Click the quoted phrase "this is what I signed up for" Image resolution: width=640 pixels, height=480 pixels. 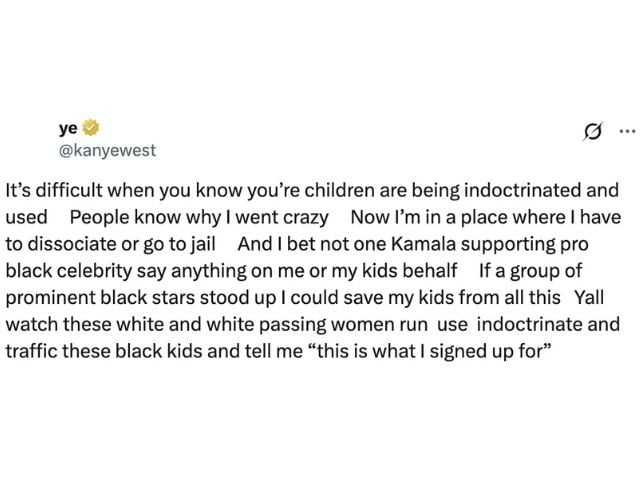click(431, 351)
